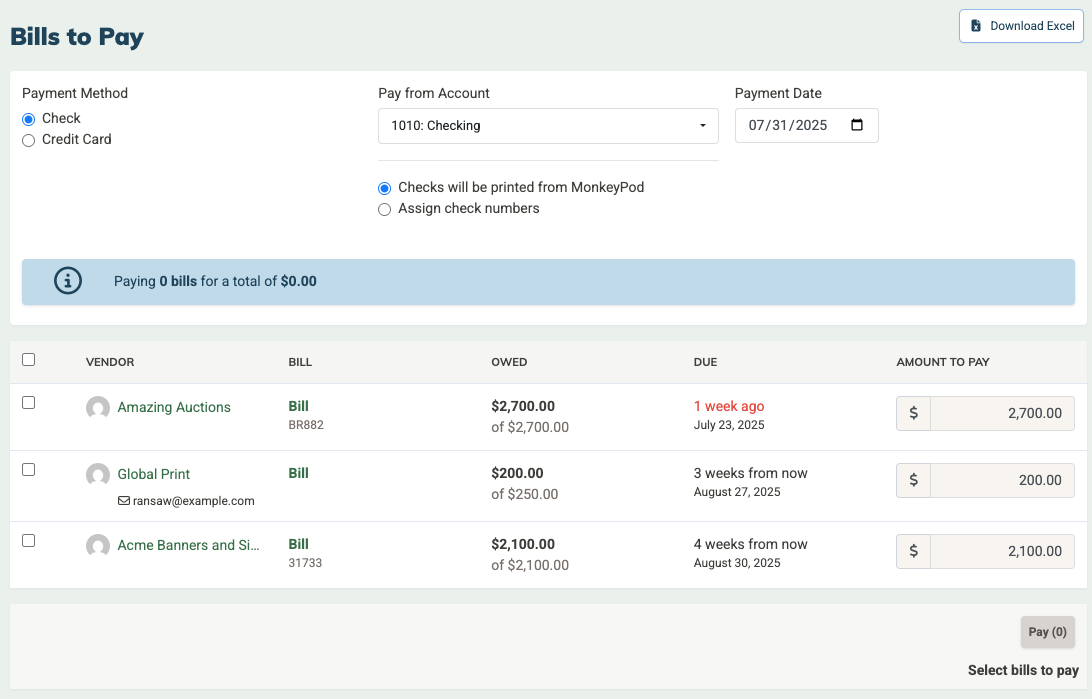Click the Global Print vendor avatar

(98, 475)
